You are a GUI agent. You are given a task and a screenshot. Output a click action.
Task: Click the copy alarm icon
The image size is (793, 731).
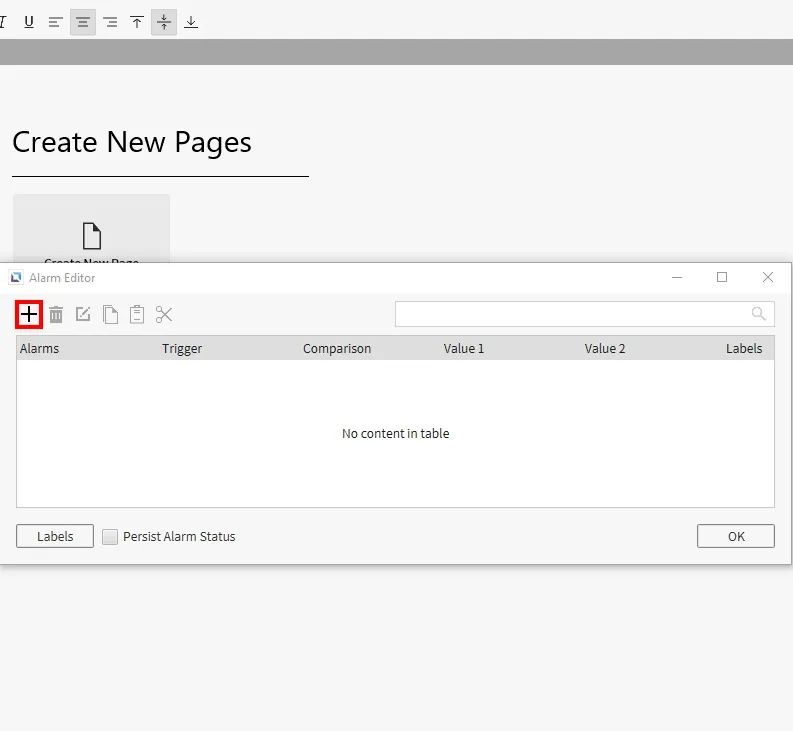pyautogui.click(x=110, y=314)
